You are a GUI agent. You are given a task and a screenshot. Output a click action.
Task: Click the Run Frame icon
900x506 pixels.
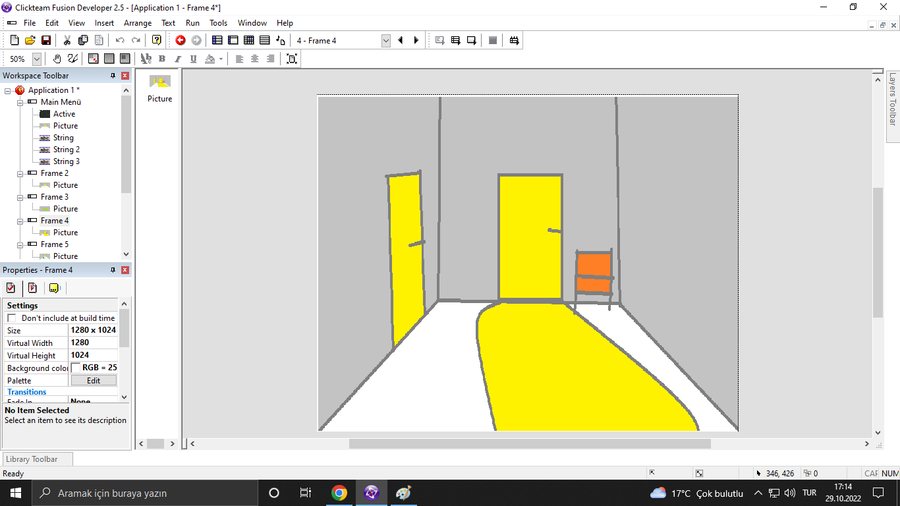pyautogui.click(x=471, y=40)
